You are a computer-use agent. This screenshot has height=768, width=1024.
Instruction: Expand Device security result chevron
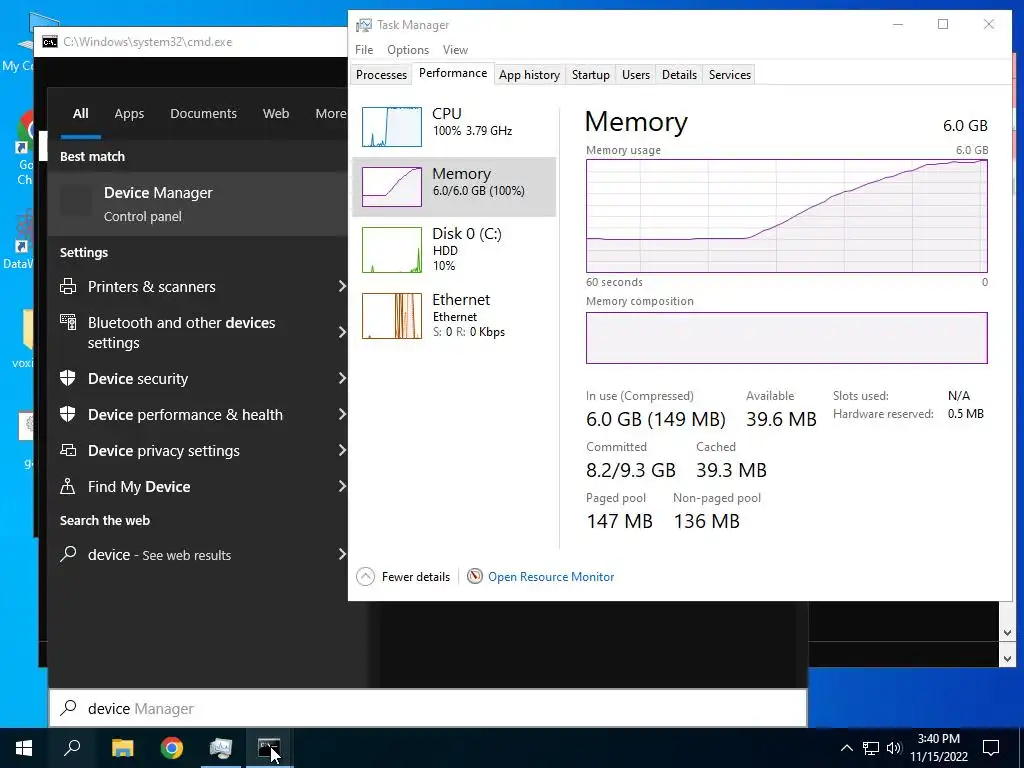pyautogui.click(x=342, y=378)
